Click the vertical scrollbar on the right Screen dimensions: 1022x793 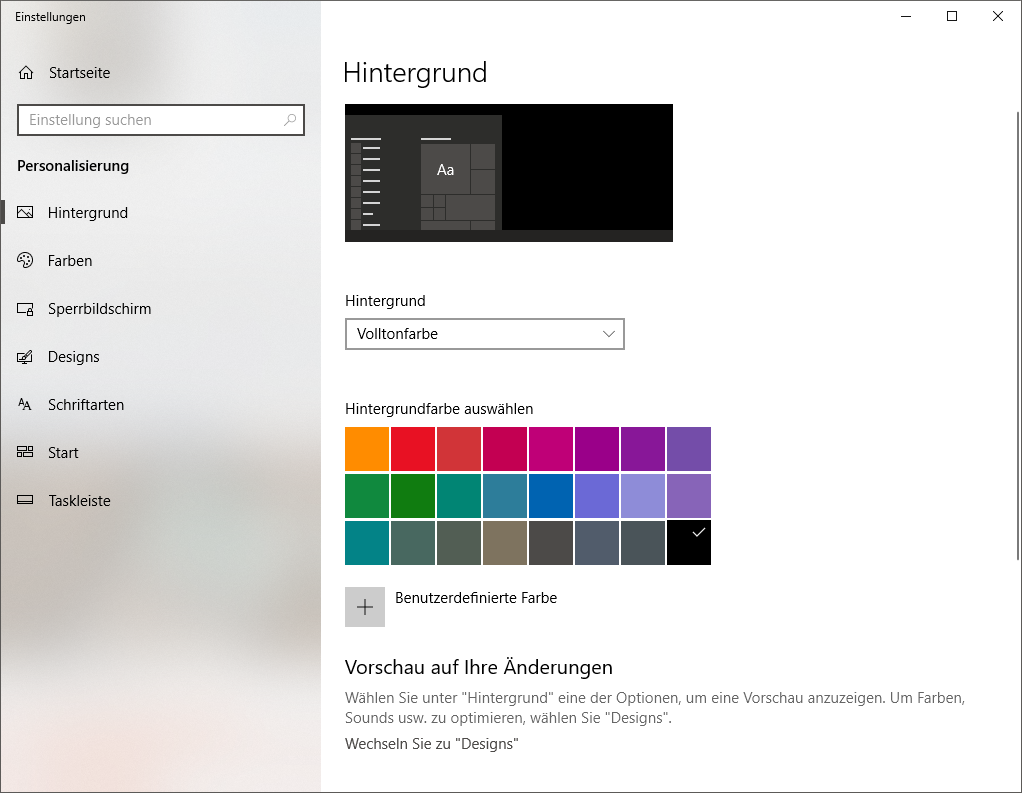click(1018, 336)
